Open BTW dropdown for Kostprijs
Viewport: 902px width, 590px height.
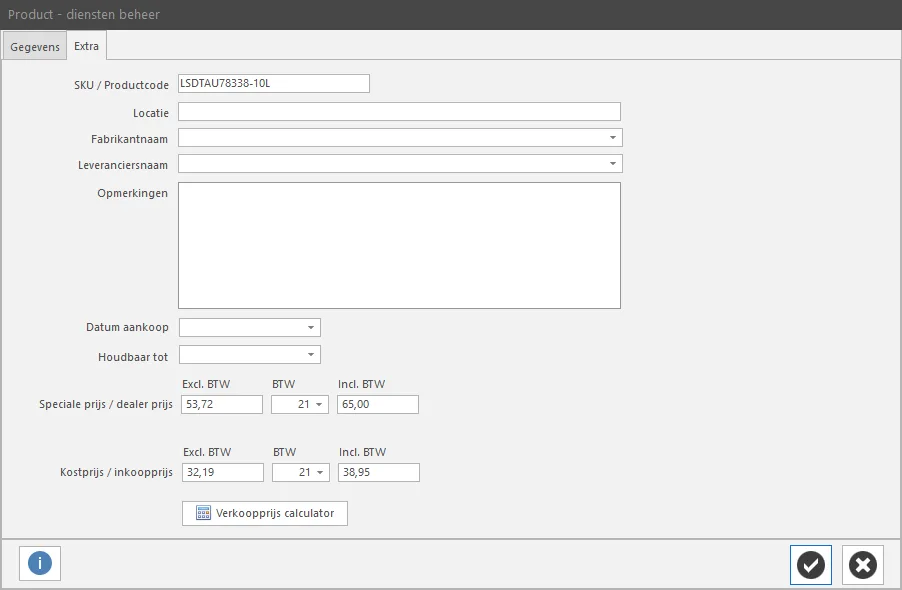pyautogui.click(x=320, y=472)
